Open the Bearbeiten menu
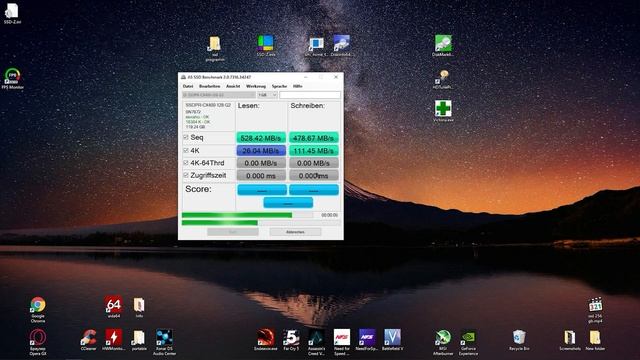 pyautogui.click(x=209, y=86)
